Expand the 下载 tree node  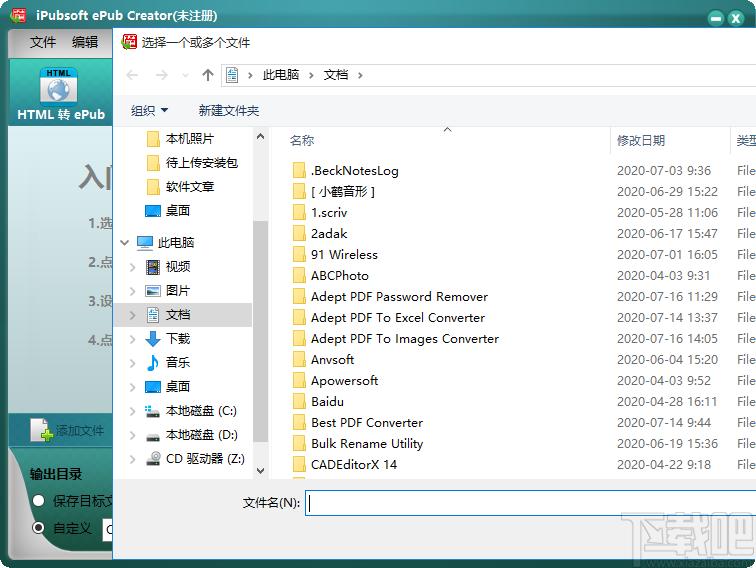tap(133, 339)
